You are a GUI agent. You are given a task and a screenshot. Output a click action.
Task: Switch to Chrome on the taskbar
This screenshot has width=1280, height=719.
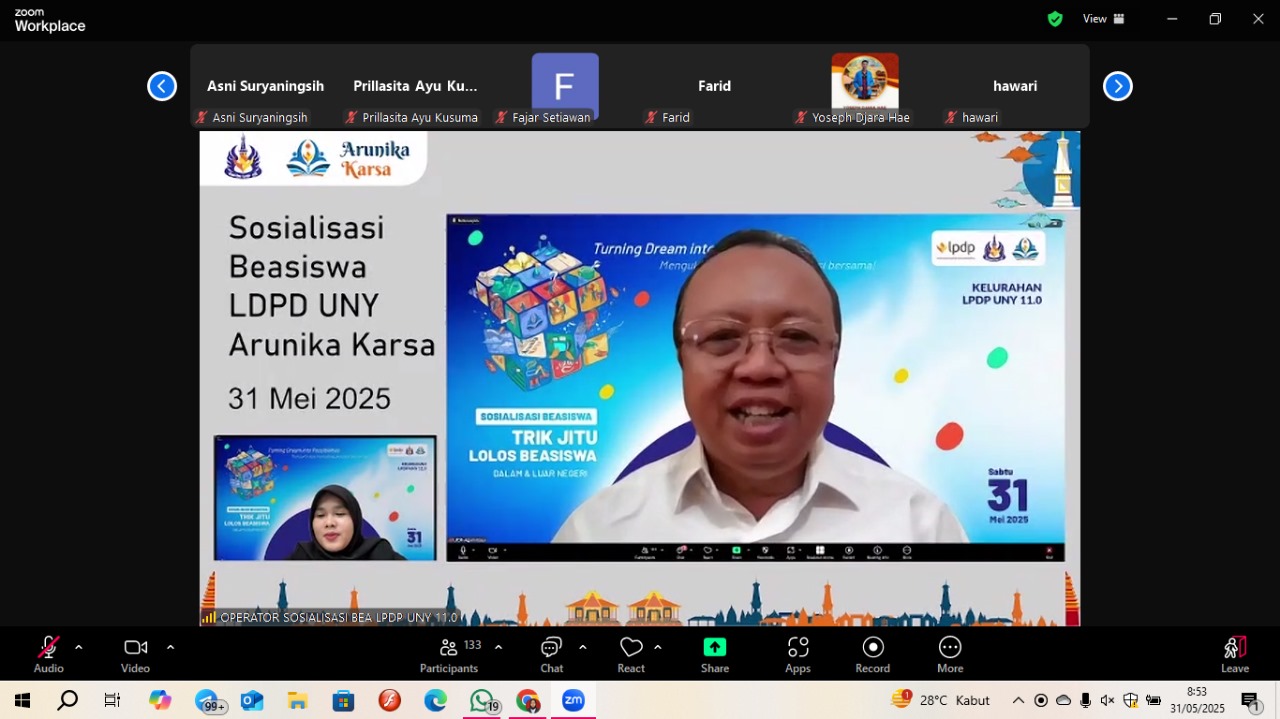click(528, 700)
